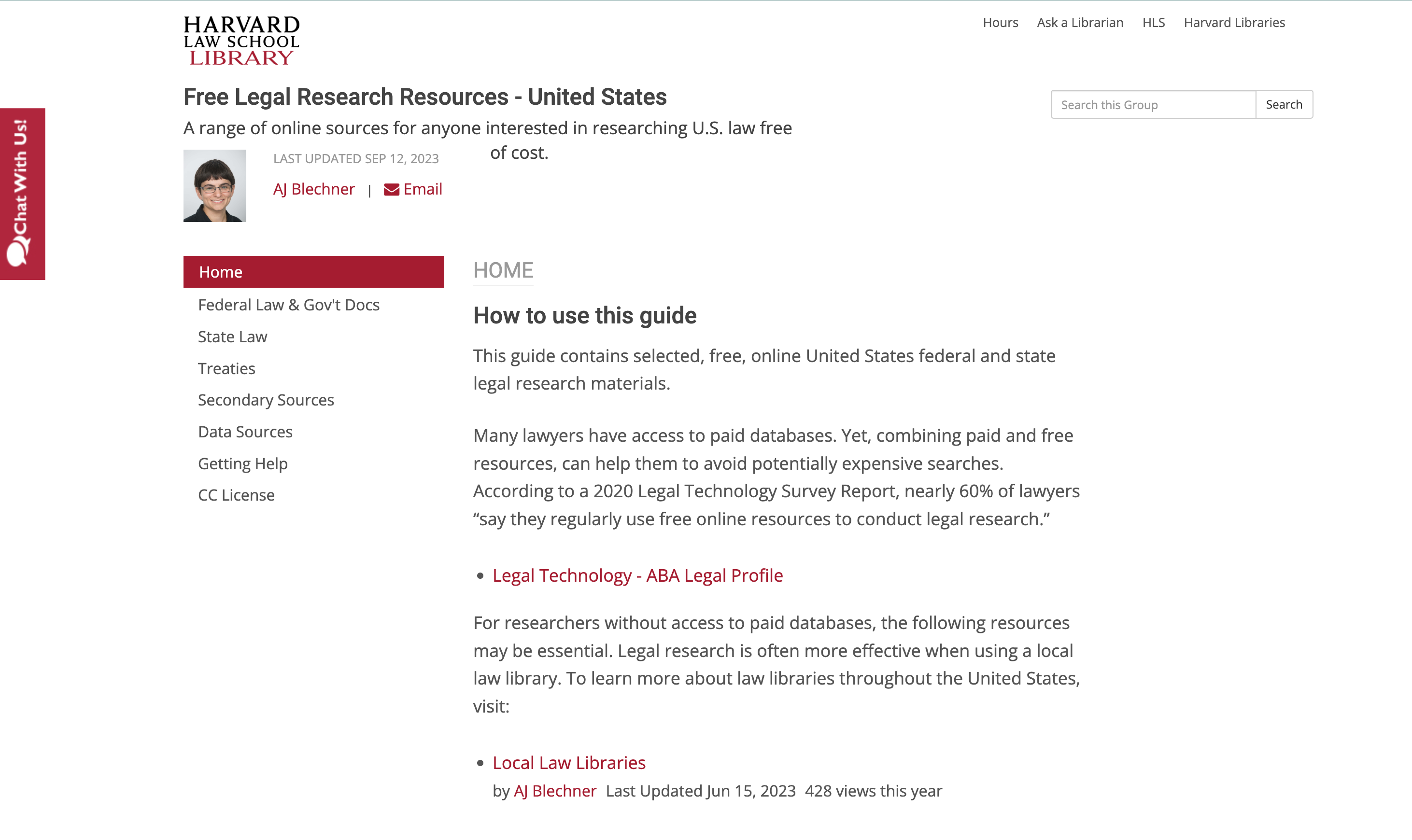Open the CC License page
Screen dimensions: 1412x840
236,495
